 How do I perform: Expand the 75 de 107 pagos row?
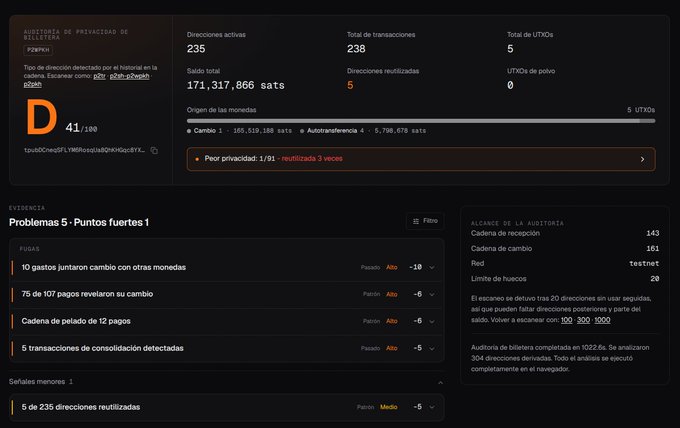pyautogui.click(x=432, y=294)
